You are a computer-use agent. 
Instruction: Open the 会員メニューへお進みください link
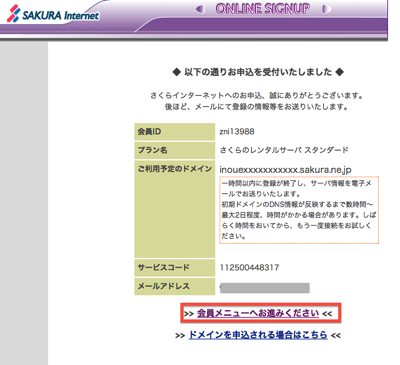(258, 313)
